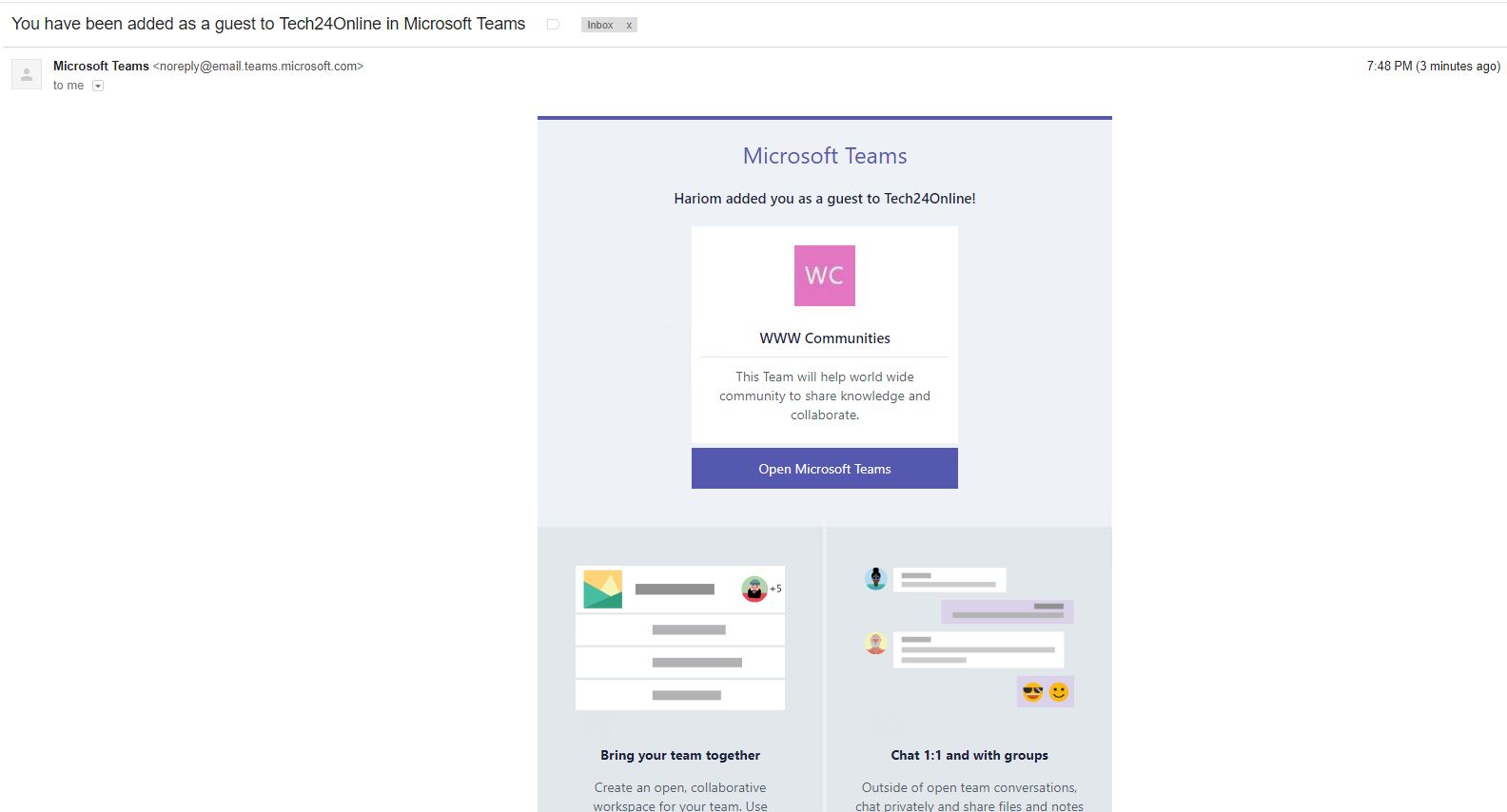Click the noreply sender email address
This screenshot has height=812, width=1507.
coord(258,67)
